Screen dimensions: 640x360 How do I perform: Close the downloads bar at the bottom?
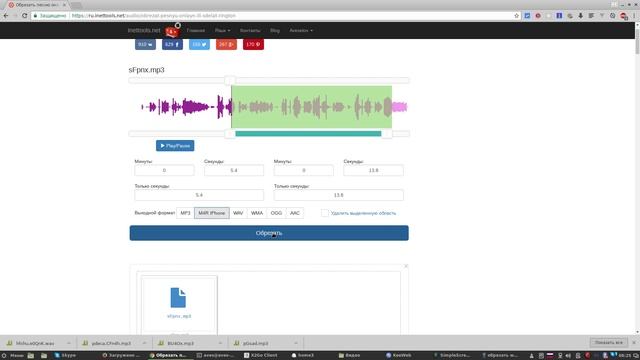[x=634, y=343]
